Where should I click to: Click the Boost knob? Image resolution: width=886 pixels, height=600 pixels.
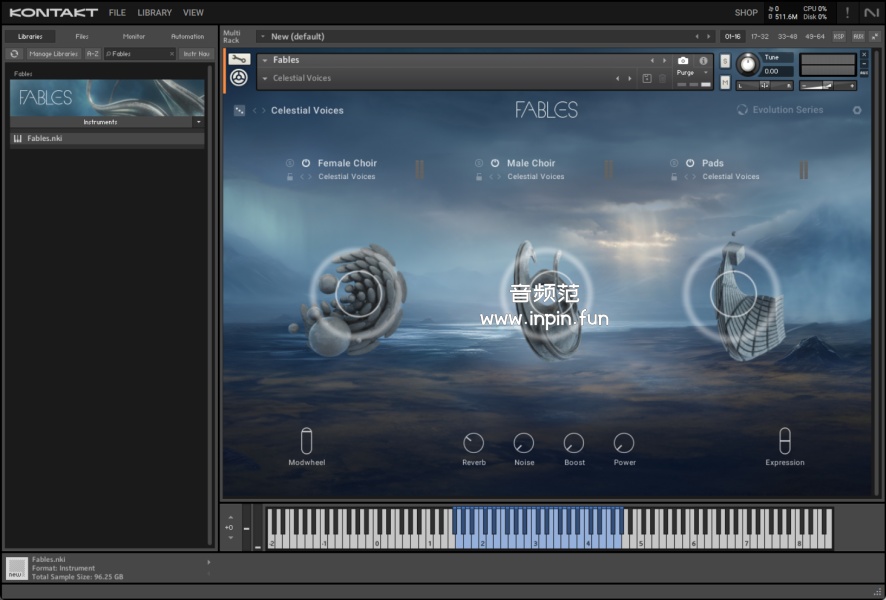pos(574,443)
